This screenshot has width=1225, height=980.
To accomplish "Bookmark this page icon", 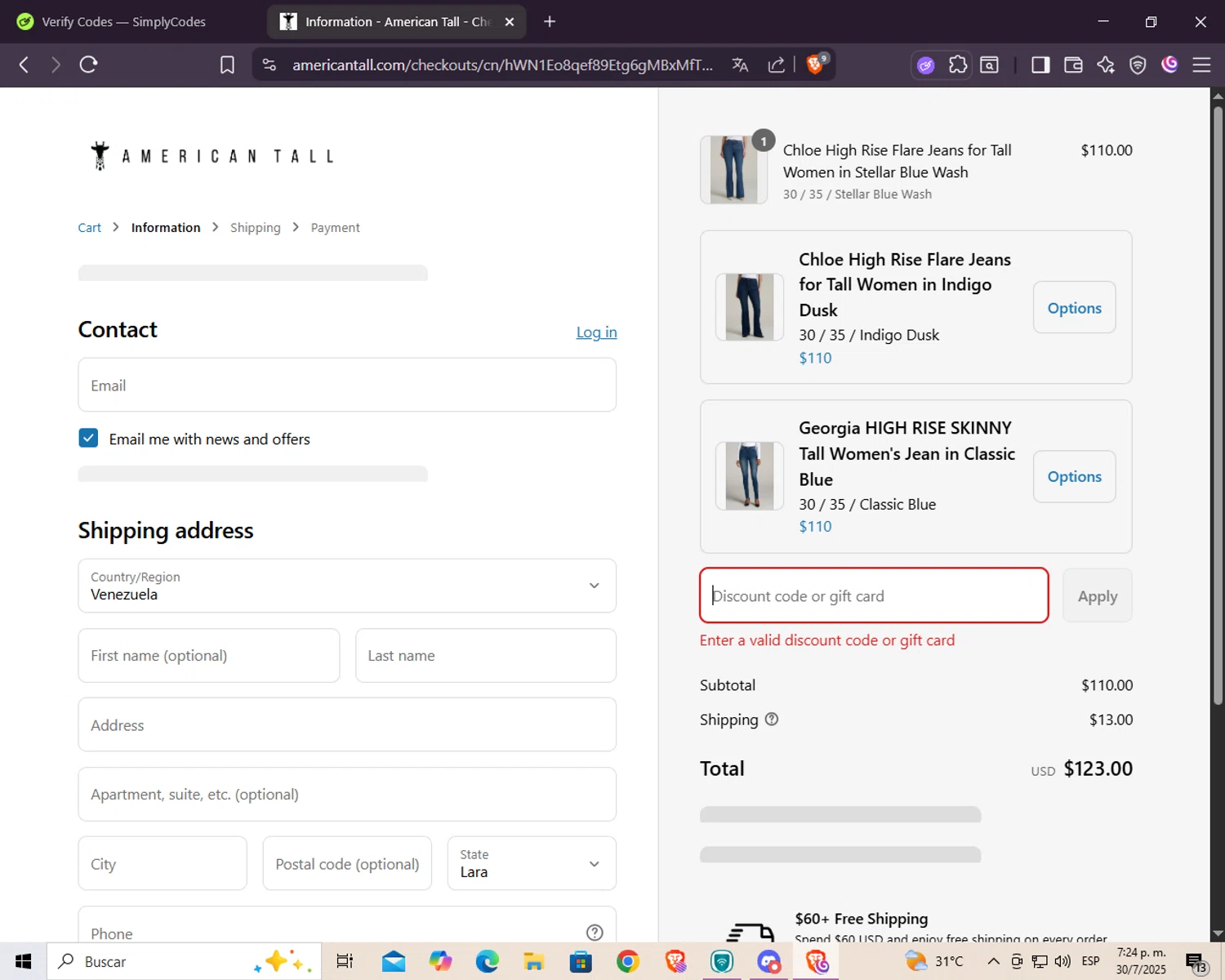I will point(227,65).
